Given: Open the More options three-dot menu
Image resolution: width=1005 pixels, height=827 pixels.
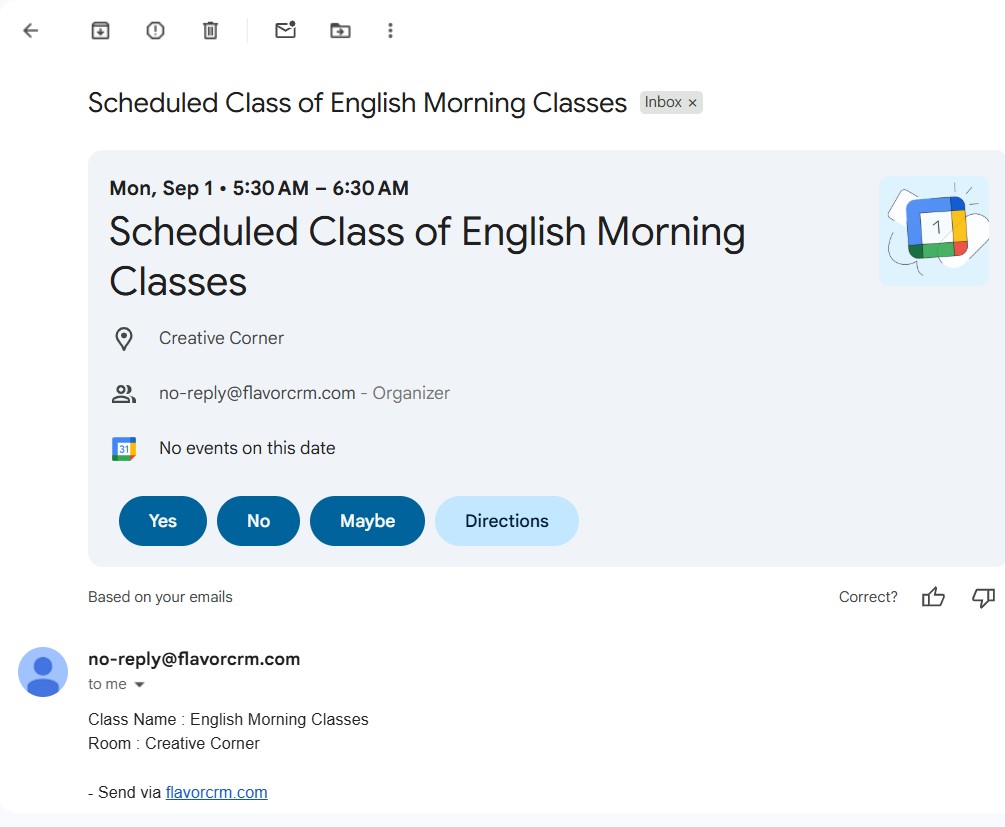Looking at the screenshot, I should pyautogui.click(x=390, y=31).
